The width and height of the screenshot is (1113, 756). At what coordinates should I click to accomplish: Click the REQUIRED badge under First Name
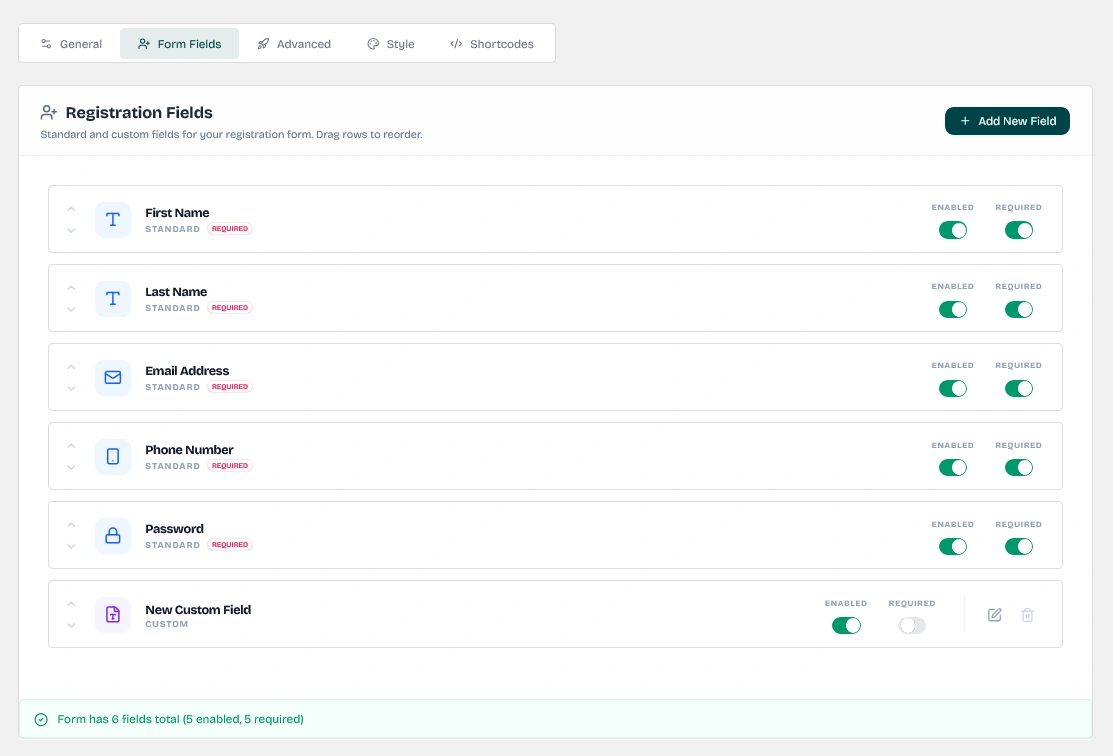pyautogui.click(x=230, y=229)
